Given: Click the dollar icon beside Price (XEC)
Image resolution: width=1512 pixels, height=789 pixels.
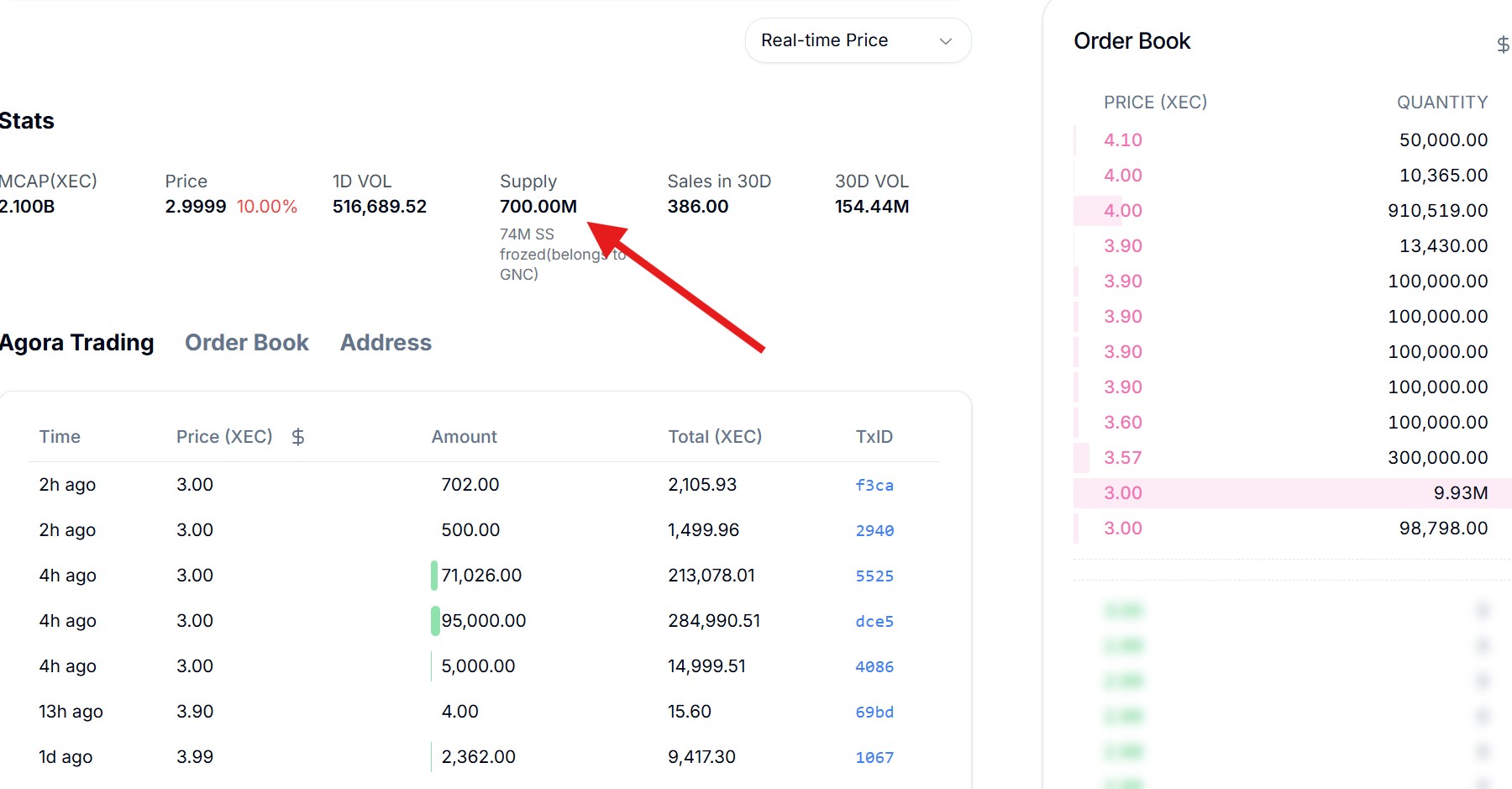Looking at the screenshot, I should [297, 437].
